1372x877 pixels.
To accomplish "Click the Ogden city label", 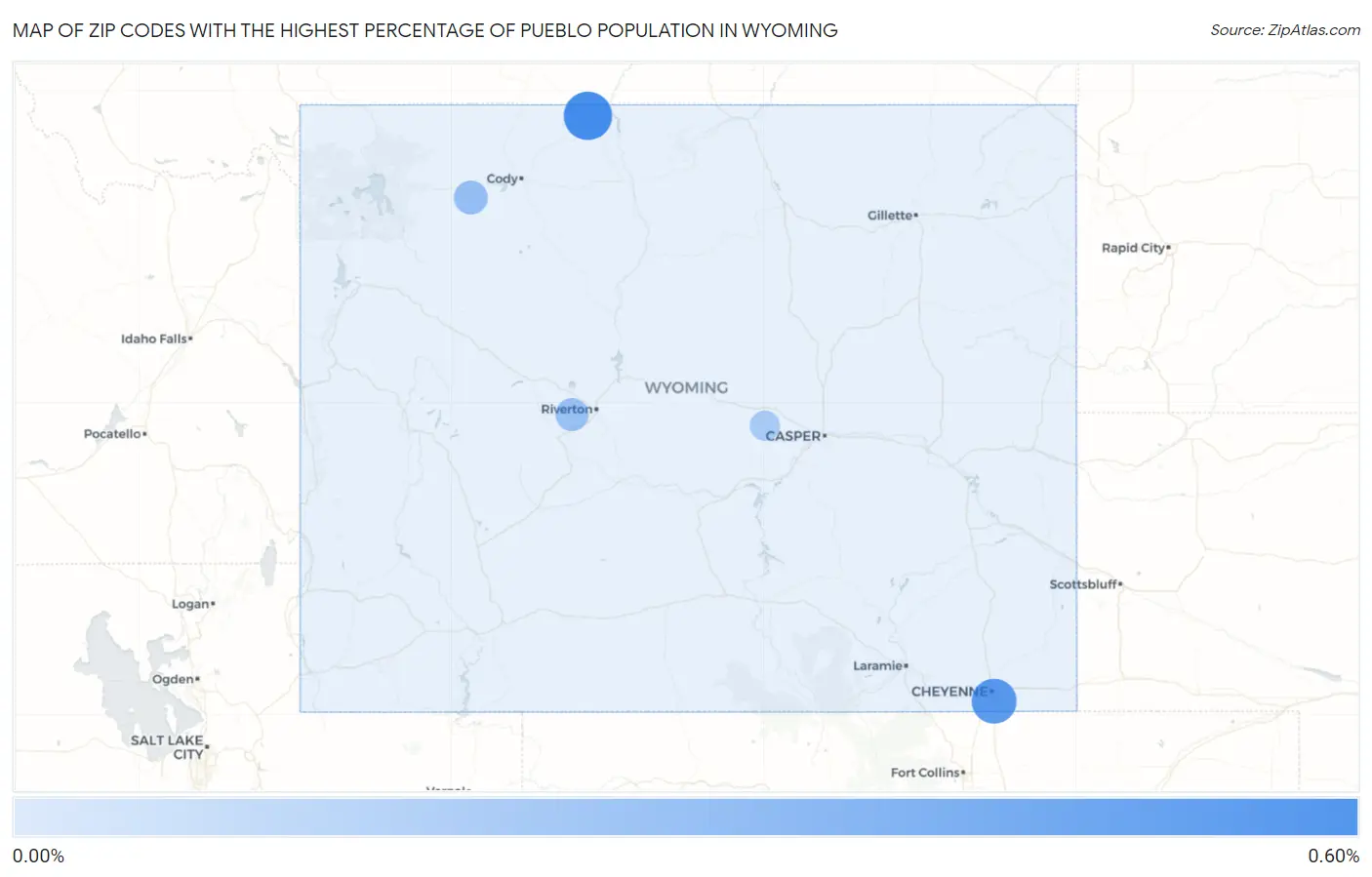I will coord(175,679).
